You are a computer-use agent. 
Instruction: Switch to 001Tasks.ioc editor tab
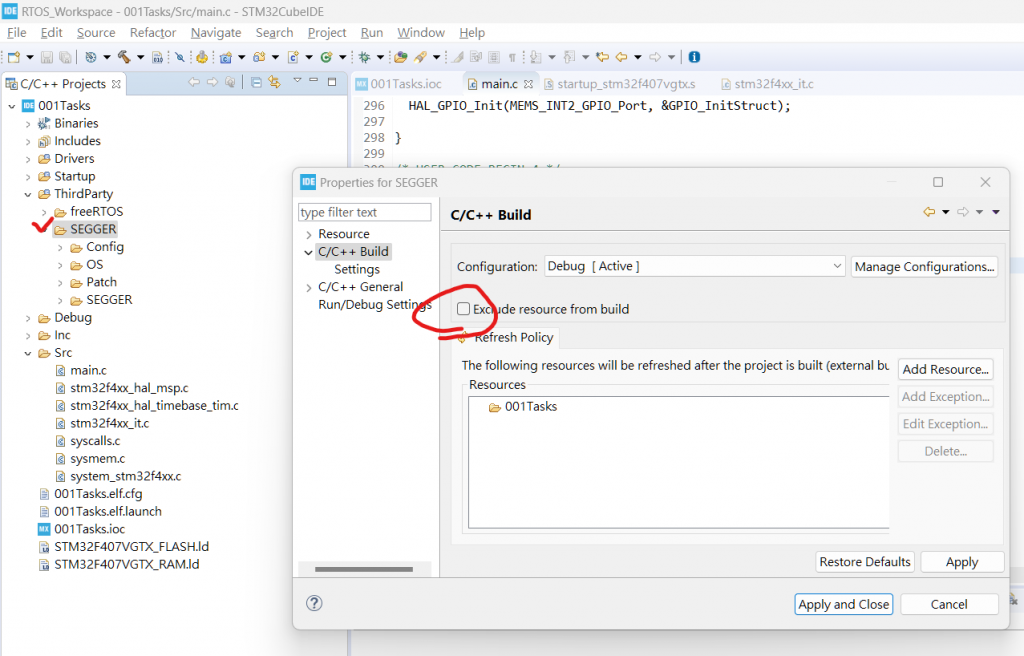[x=399, y=84]
